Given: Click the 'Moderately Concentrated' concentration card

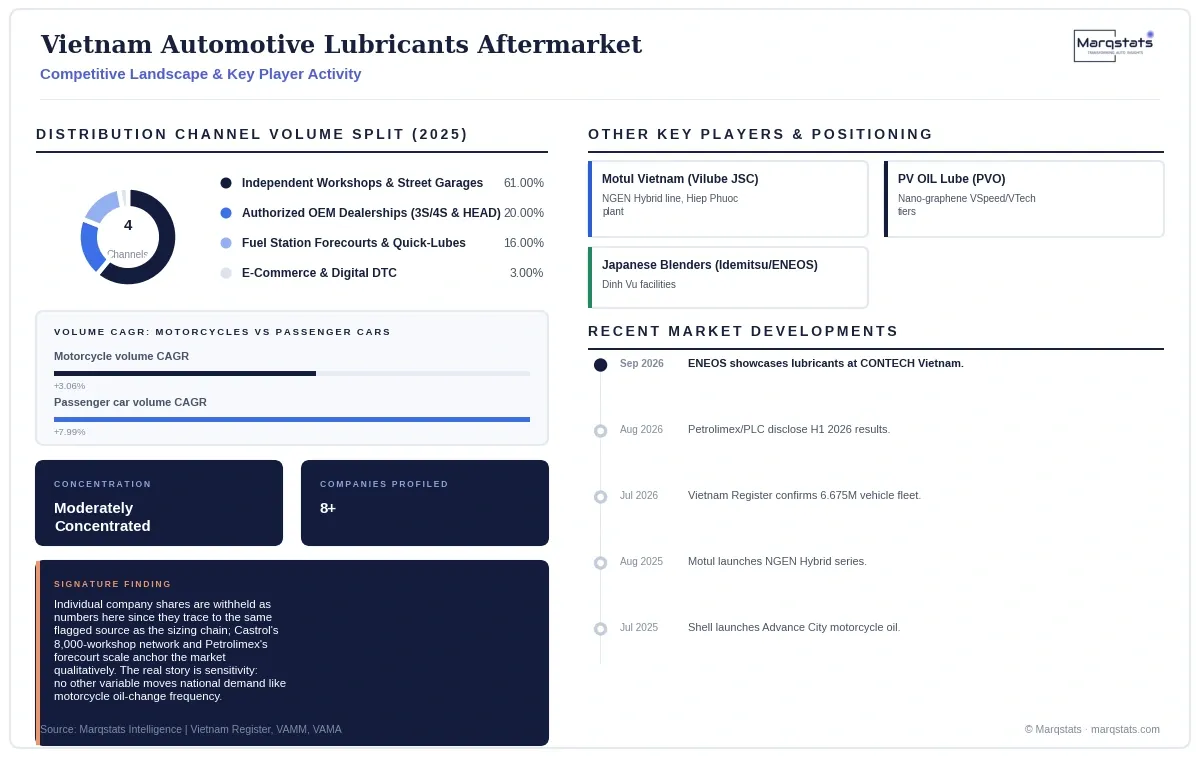Looking at the screenshot, I should pos(159,503).
